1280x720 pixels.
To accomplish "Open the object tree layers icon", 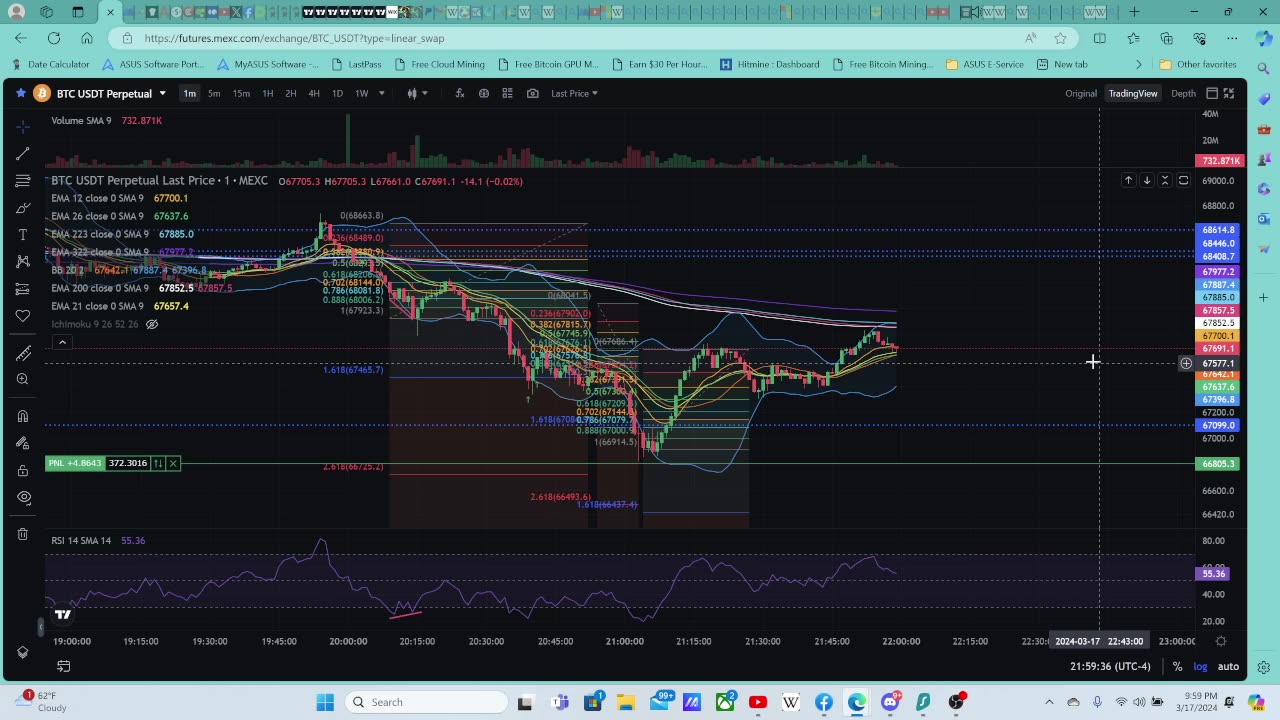I will (x=23, y=652).
